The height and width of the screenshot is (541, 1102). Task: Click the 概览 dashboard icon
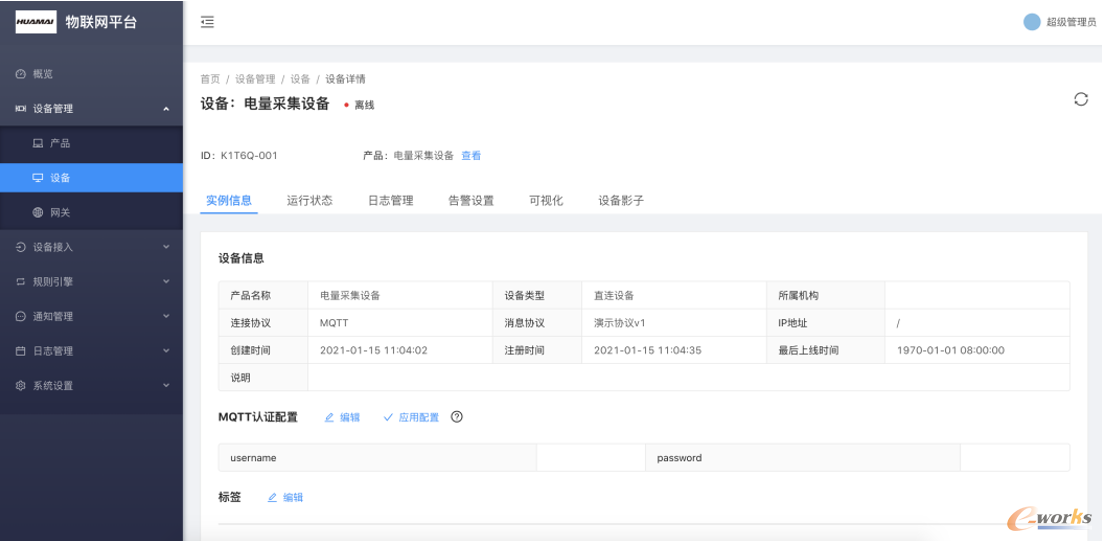(21, 74)
